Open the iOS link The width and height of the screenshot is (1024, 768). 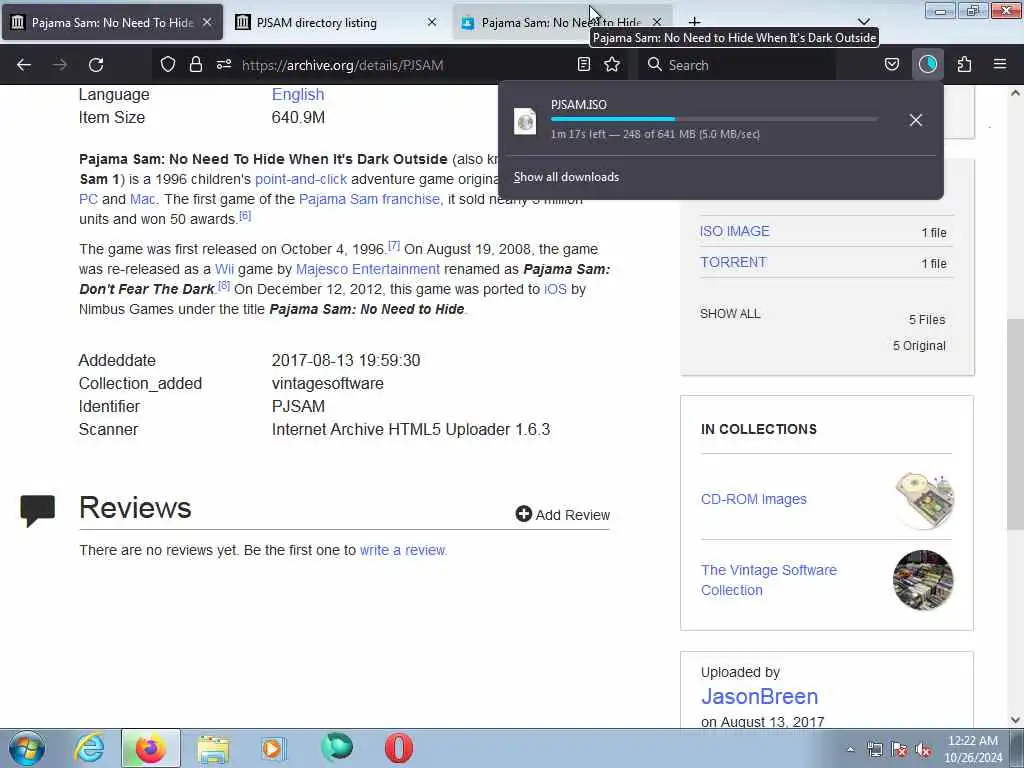[555, 289]
